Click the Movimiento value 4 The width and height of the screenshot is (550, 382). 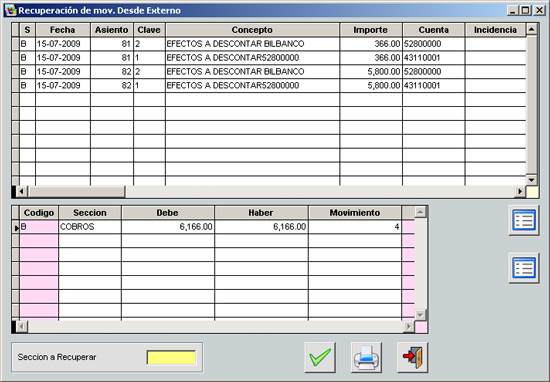click(x=355, y=227)
